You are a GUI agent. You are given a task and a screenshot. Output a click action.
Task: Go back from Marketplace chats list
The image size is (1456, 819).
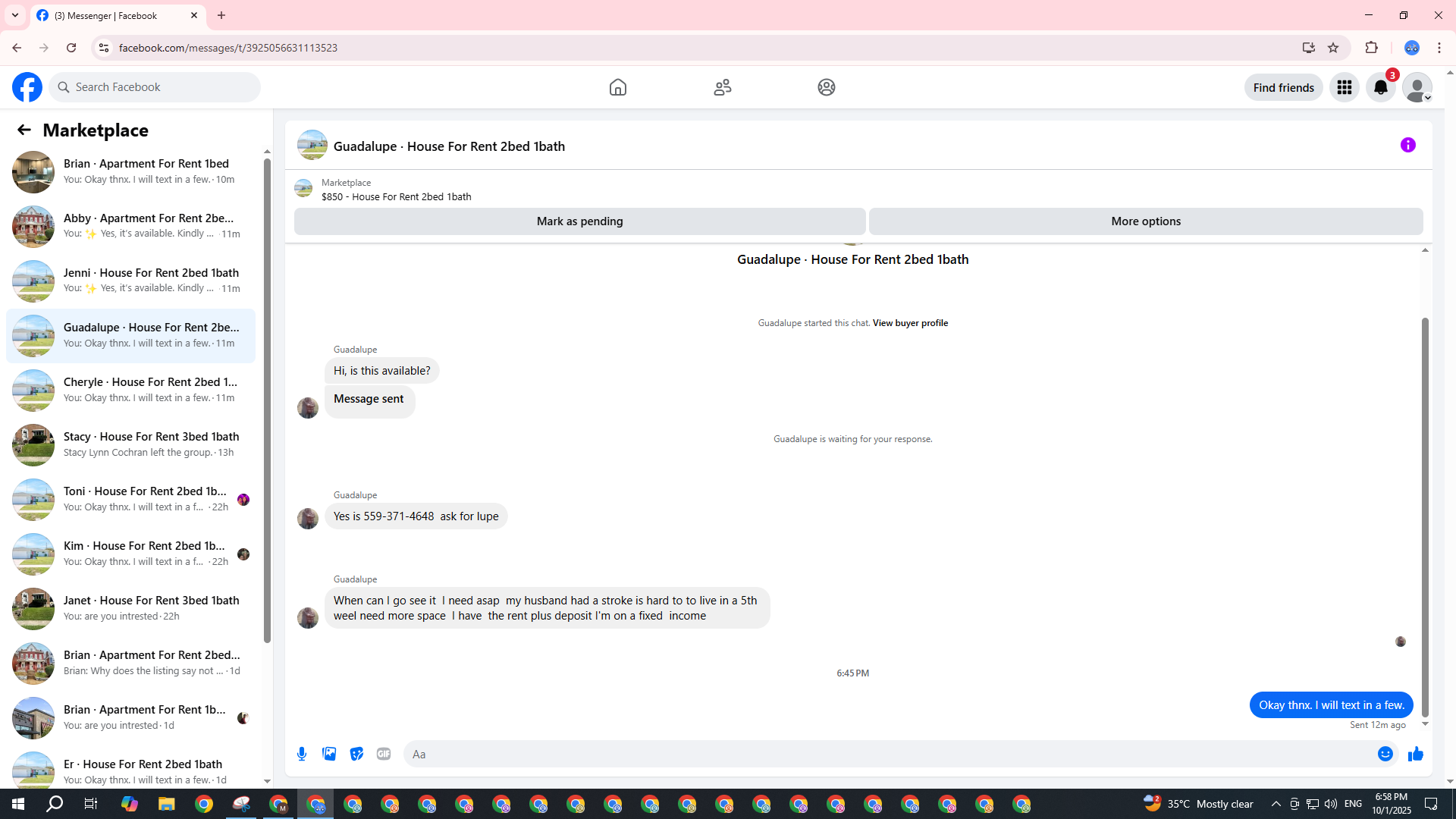24,130
